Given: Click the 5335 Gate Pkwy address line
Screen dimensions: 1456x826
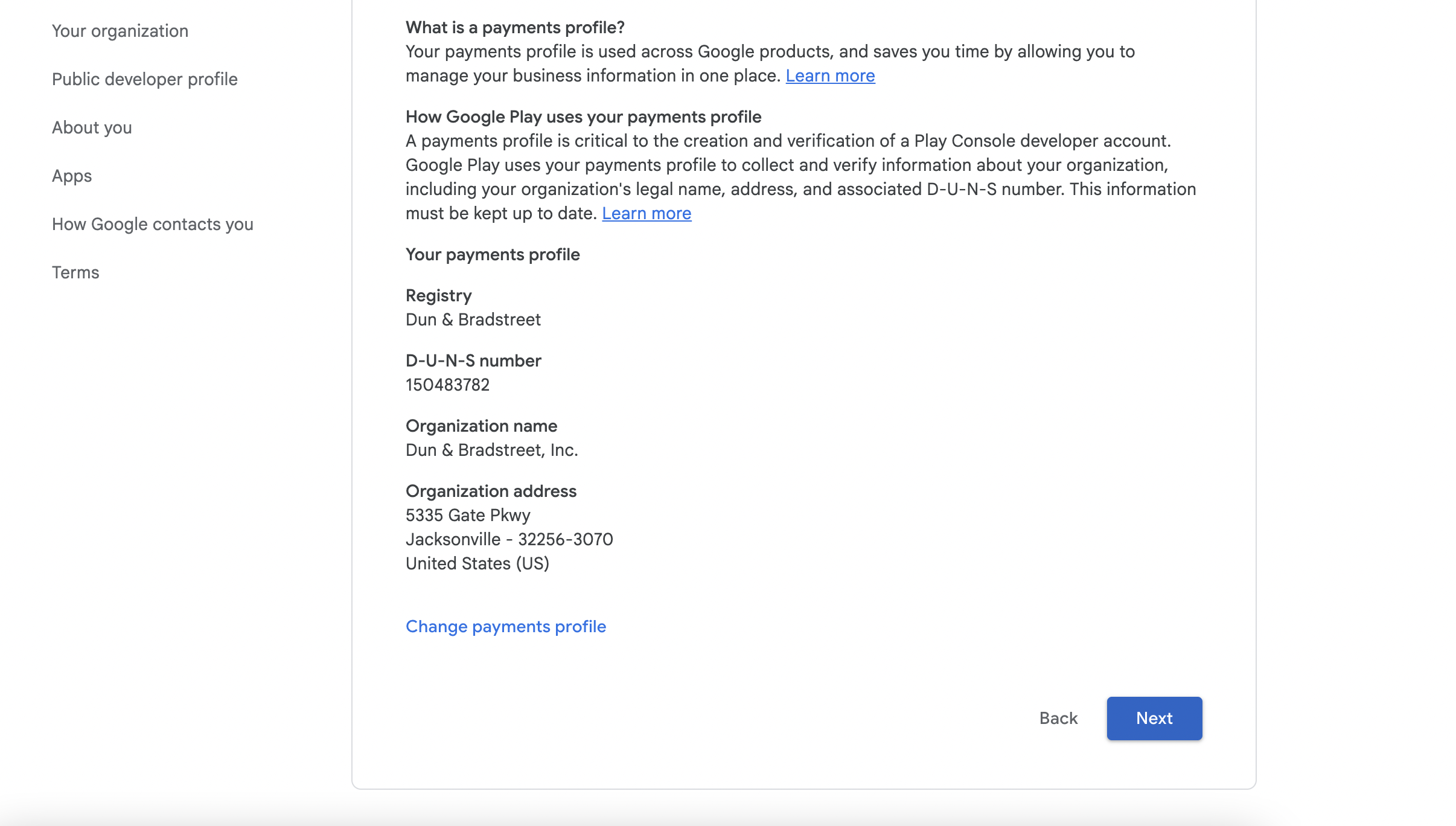Looking at the screenshot, I should pos(468,516).
